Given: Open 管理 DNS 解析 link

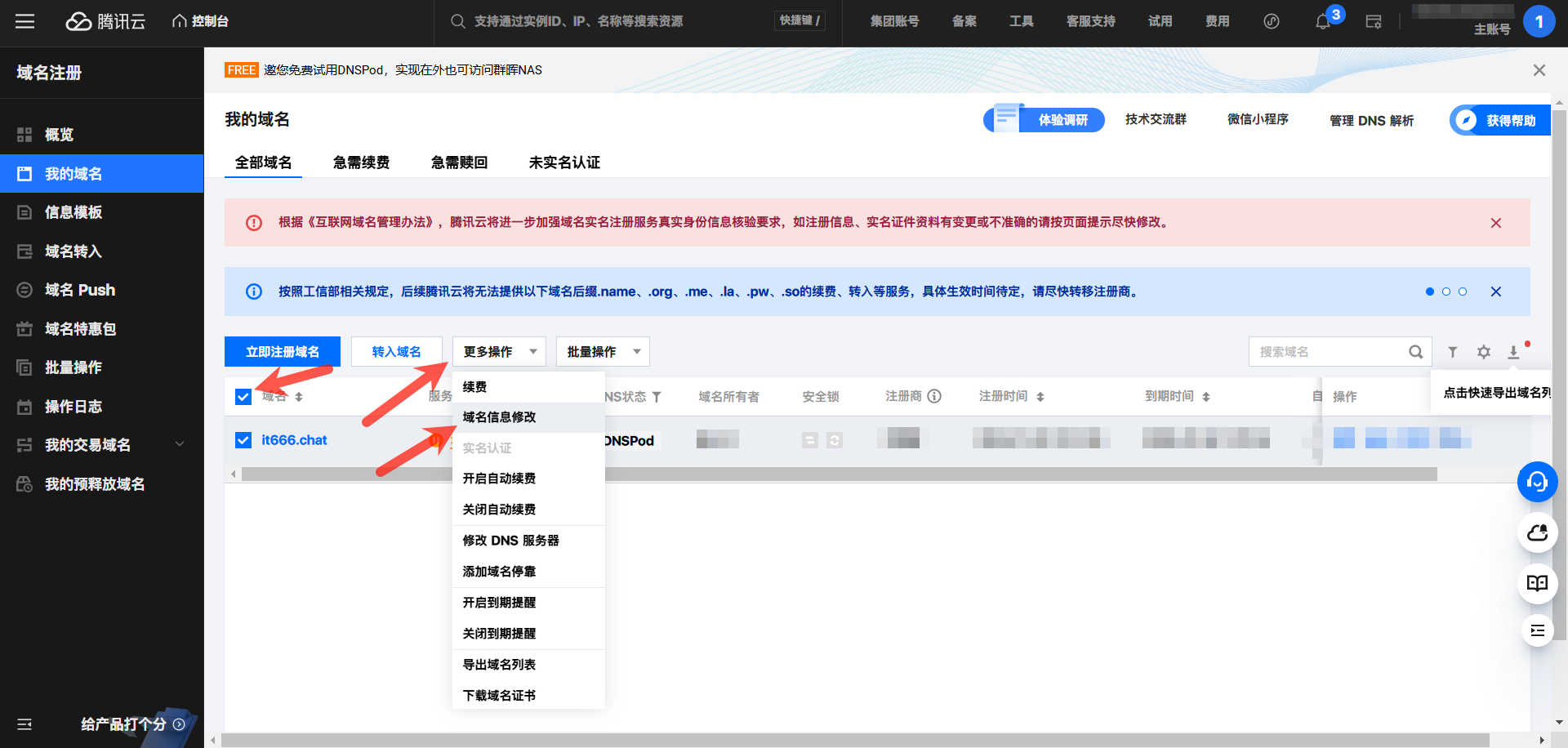Looking at the screenshot, I should pos(1372,120).
